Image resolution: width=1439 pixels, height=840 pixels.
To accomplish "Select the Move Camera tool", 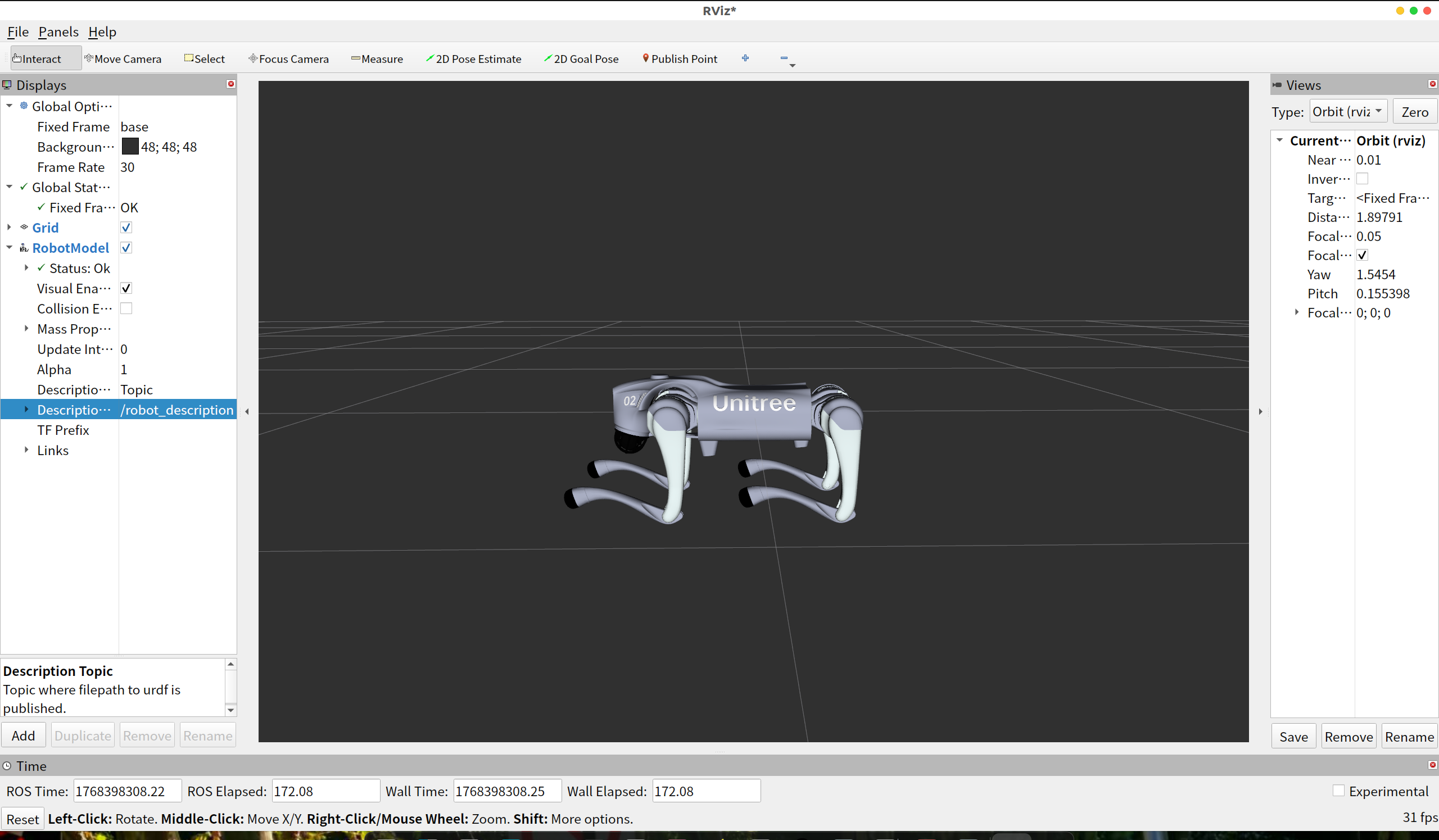I will pyautogui.click(x=123, y=59).
